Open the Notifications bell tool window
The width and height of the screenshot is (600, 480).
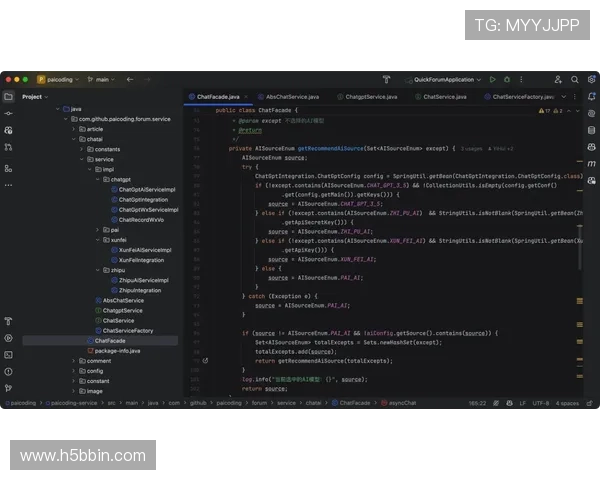592,97
